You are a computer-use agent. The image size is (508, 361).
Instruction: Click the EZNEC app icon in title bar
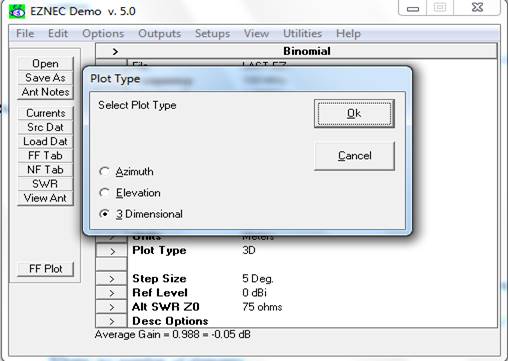[17, 12]
